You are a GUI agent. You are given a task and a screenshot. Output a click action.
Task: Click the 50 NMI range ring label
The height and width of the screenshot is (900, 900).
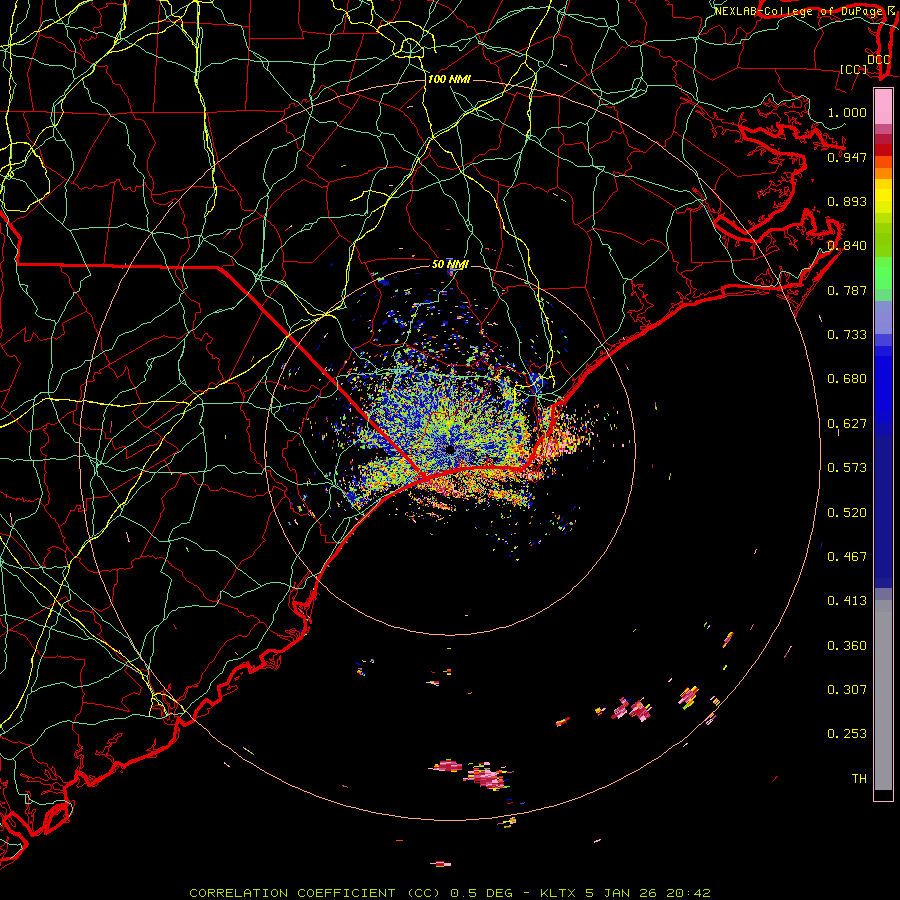tap(450, 264)
